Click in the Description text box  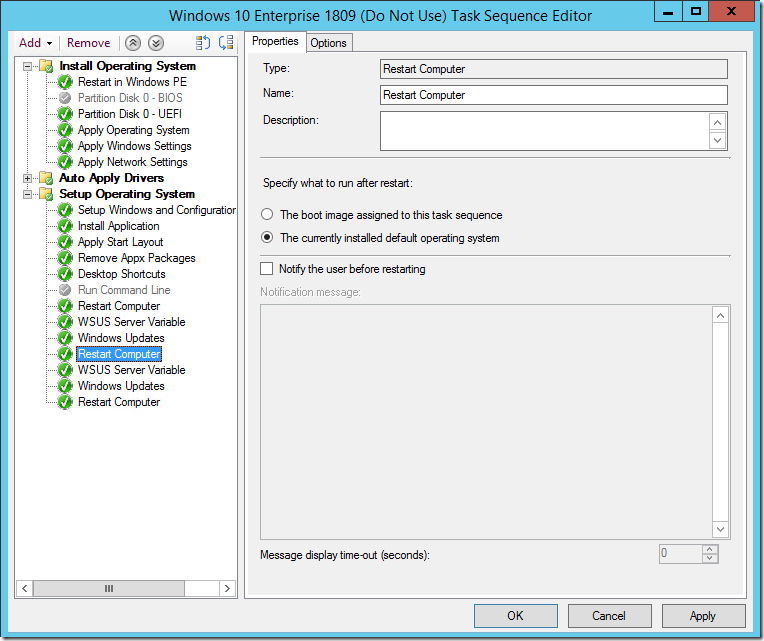545,131
